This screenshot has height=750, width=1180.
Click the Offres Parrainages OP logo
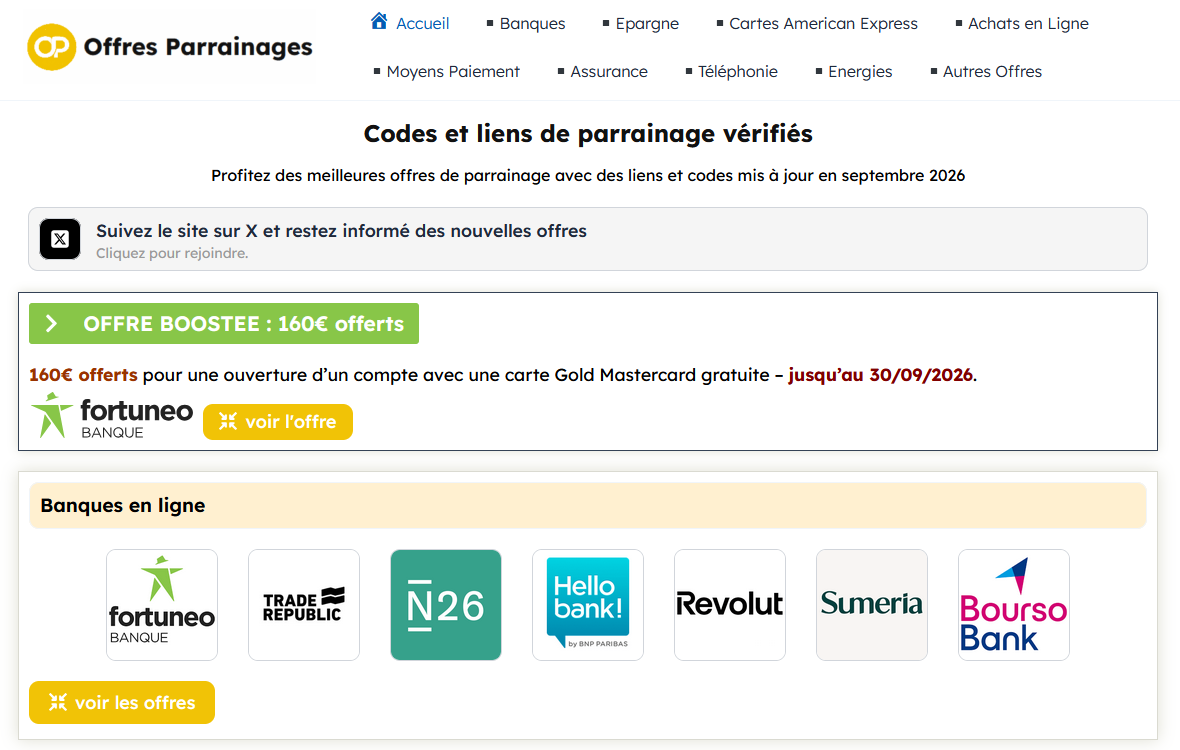pyautogui.click(x=51, y=47)
